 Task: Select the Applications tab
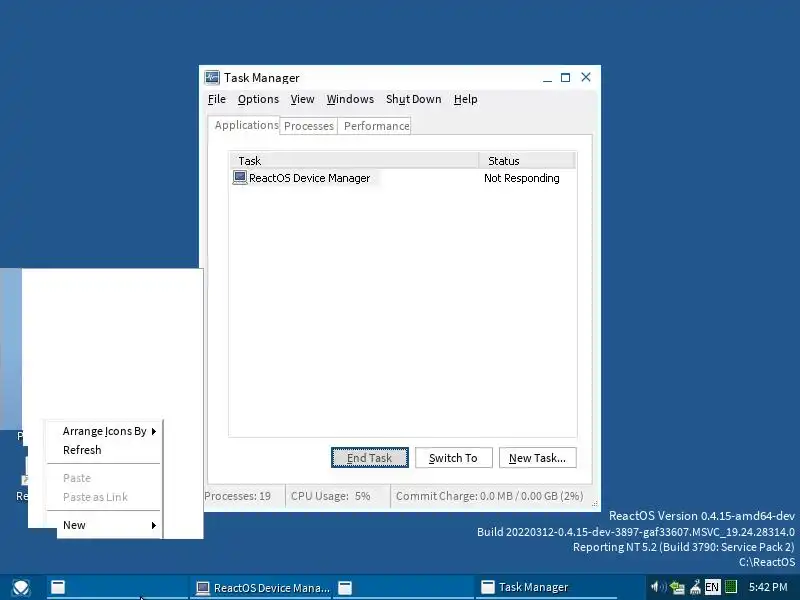[244, 125]
